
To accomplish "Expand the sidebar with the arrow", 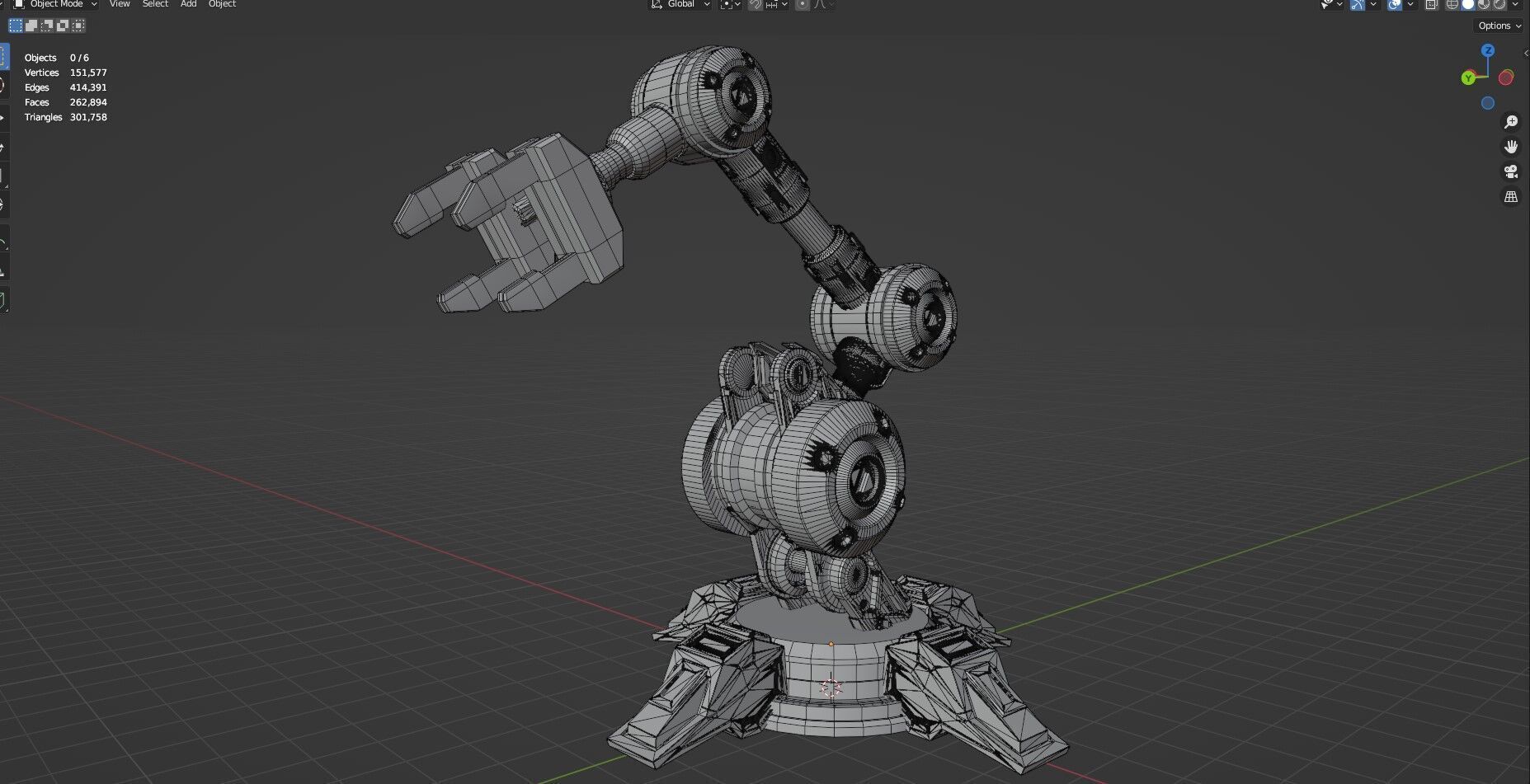I will [1526, 53].
